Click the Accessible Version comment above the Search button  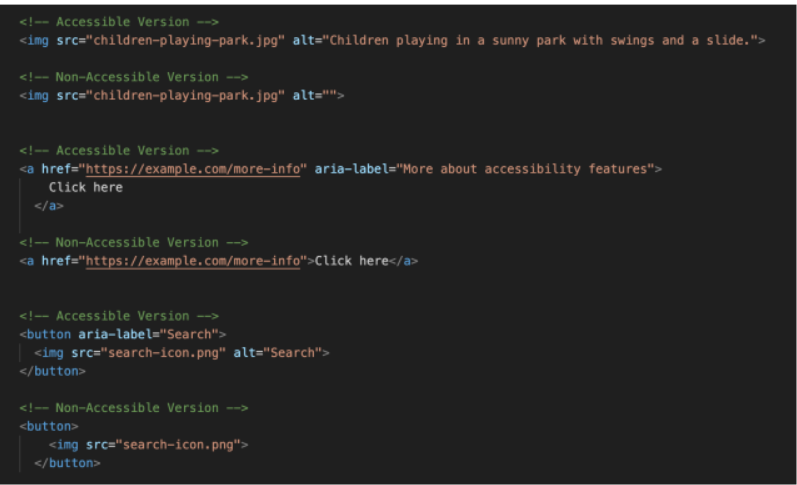(x=118, y=316)
